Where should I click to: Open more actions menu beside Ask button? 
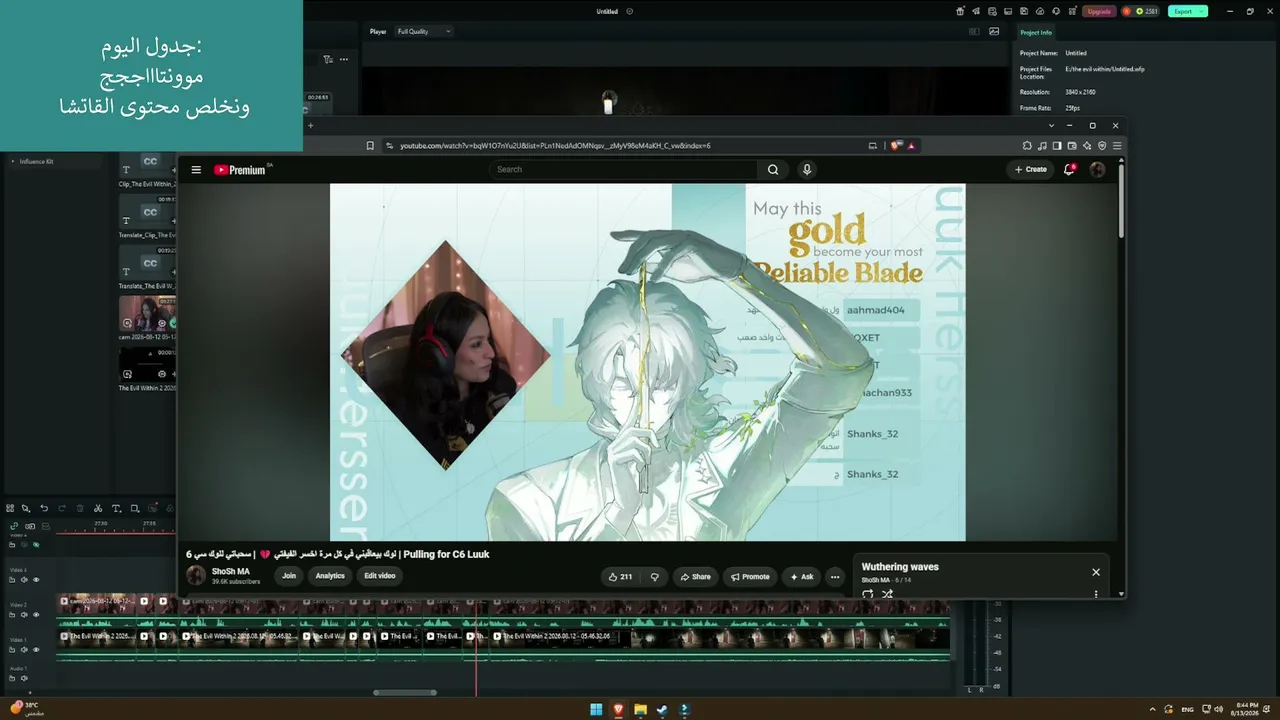click(x=835, y=577)
